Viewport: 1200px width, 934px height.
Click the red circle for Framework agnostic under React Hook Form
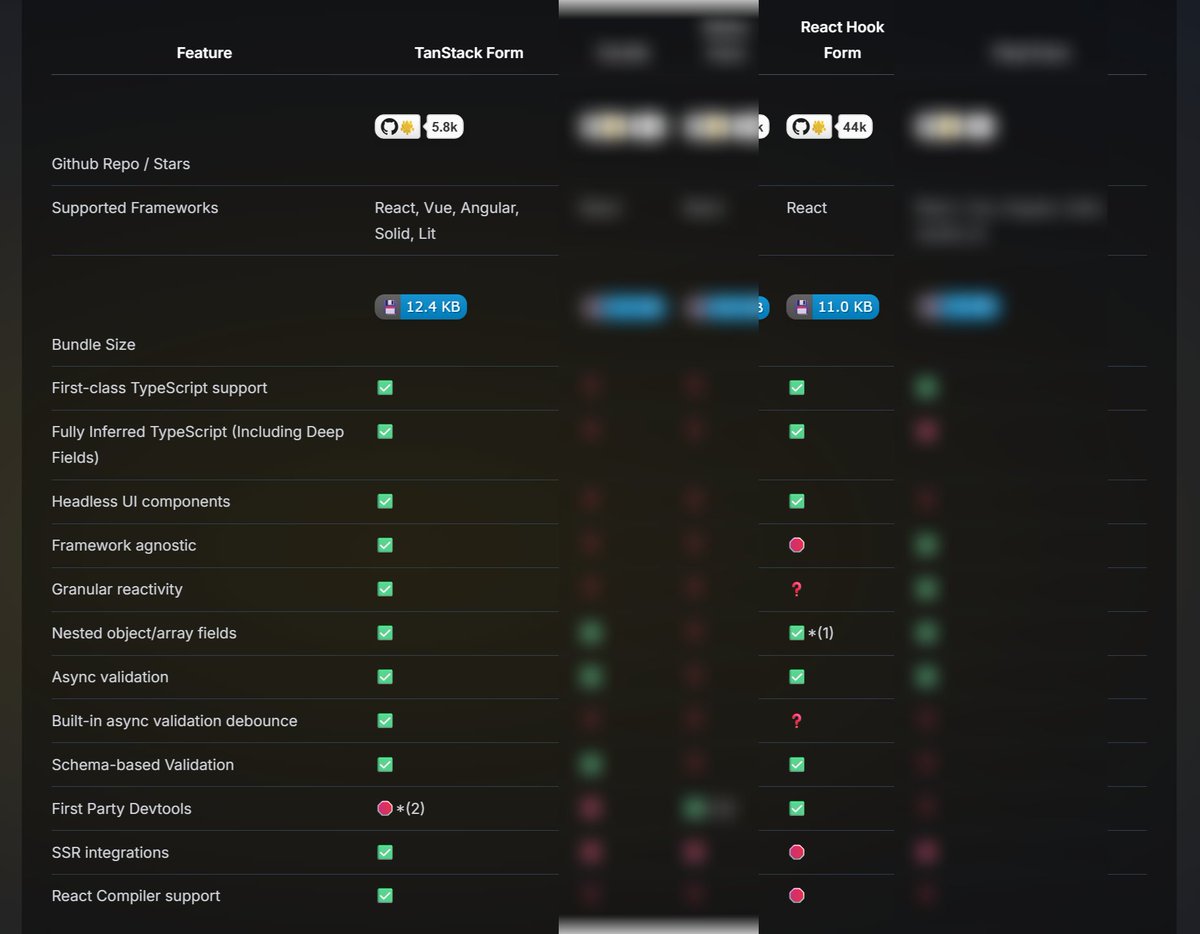click(x=796, y=545)
